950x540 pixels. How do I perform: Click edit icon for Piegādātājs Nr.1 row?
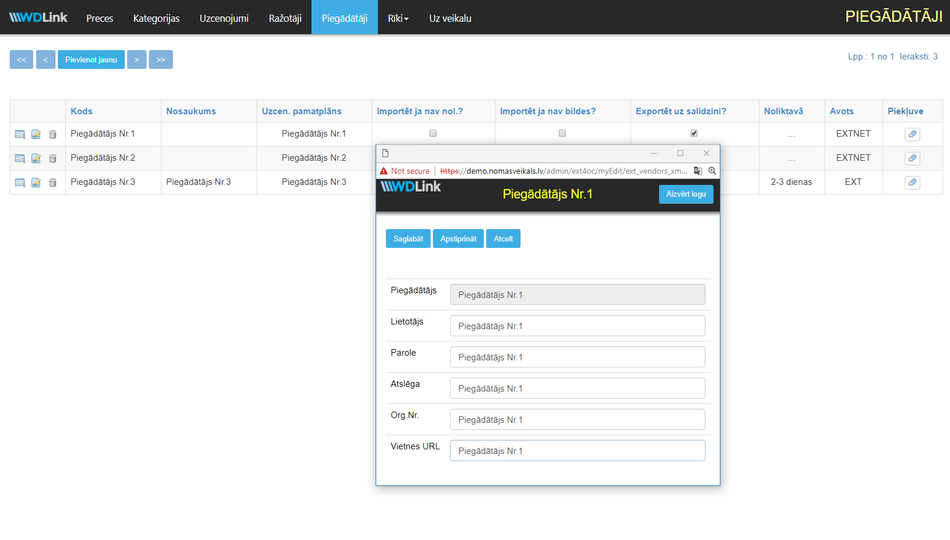point(36,134)
